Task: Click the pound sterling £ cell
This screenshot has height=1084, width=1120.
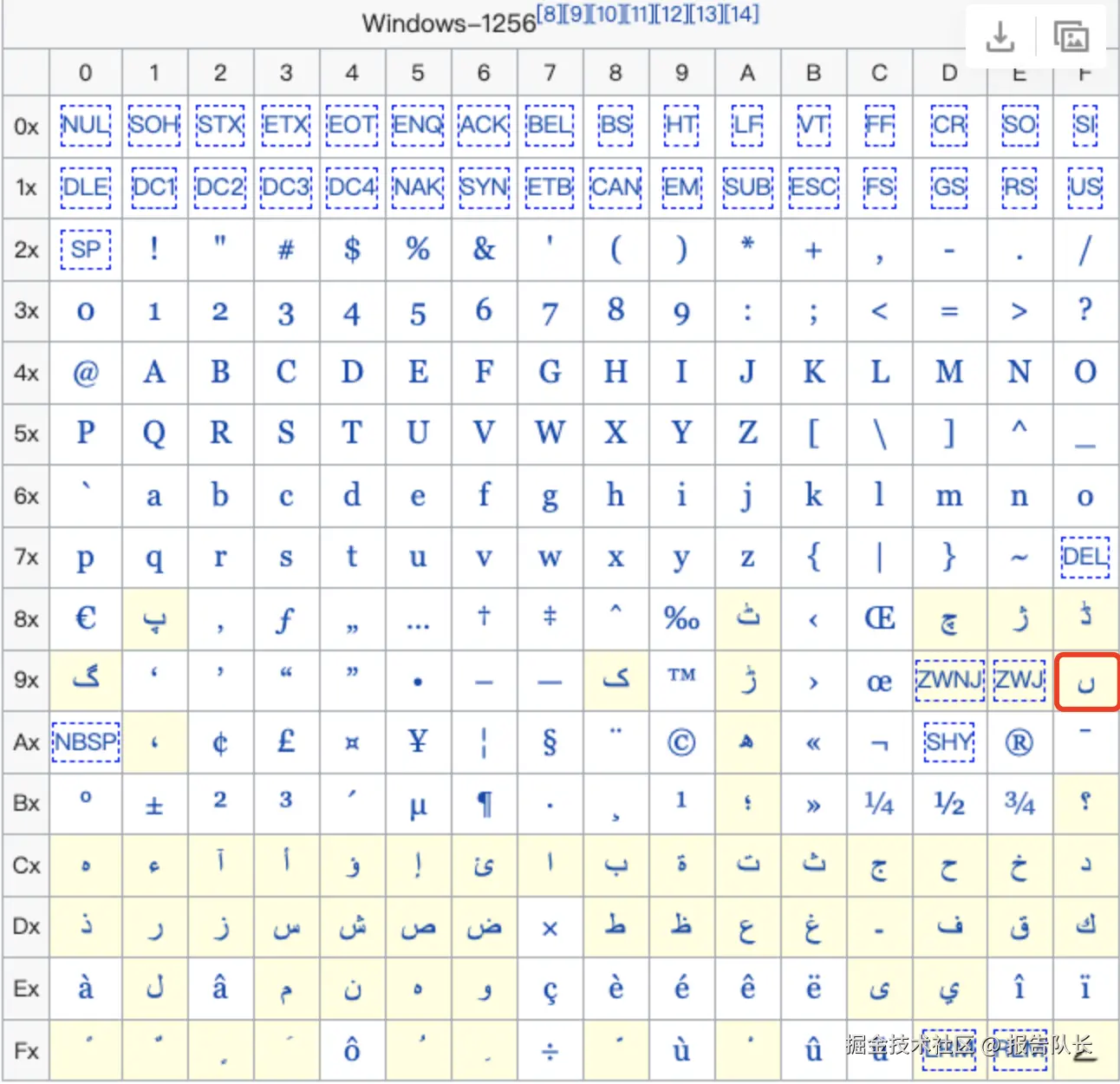Action: pyautogui.click(x=286, y=742)
